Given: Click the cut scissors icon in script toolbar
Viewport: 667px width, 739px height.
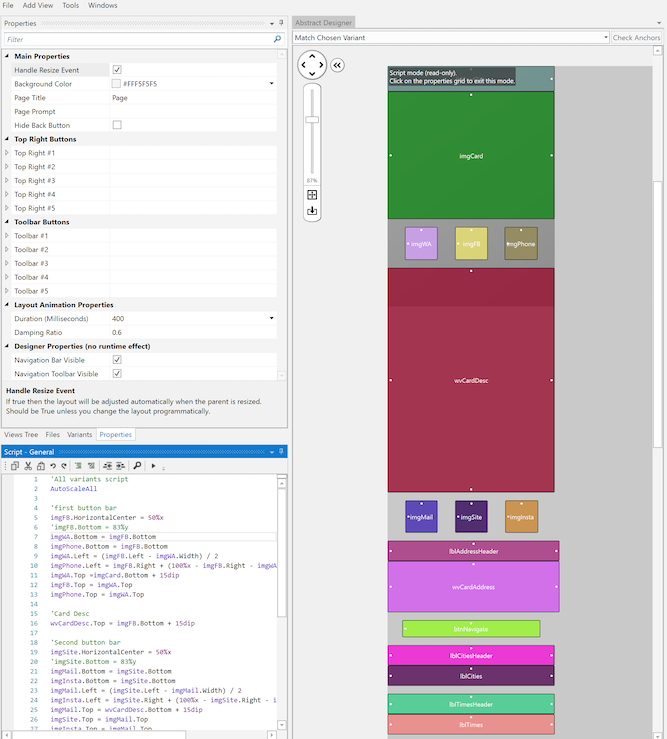Looking at the screenshot, I should pos(28,466).
